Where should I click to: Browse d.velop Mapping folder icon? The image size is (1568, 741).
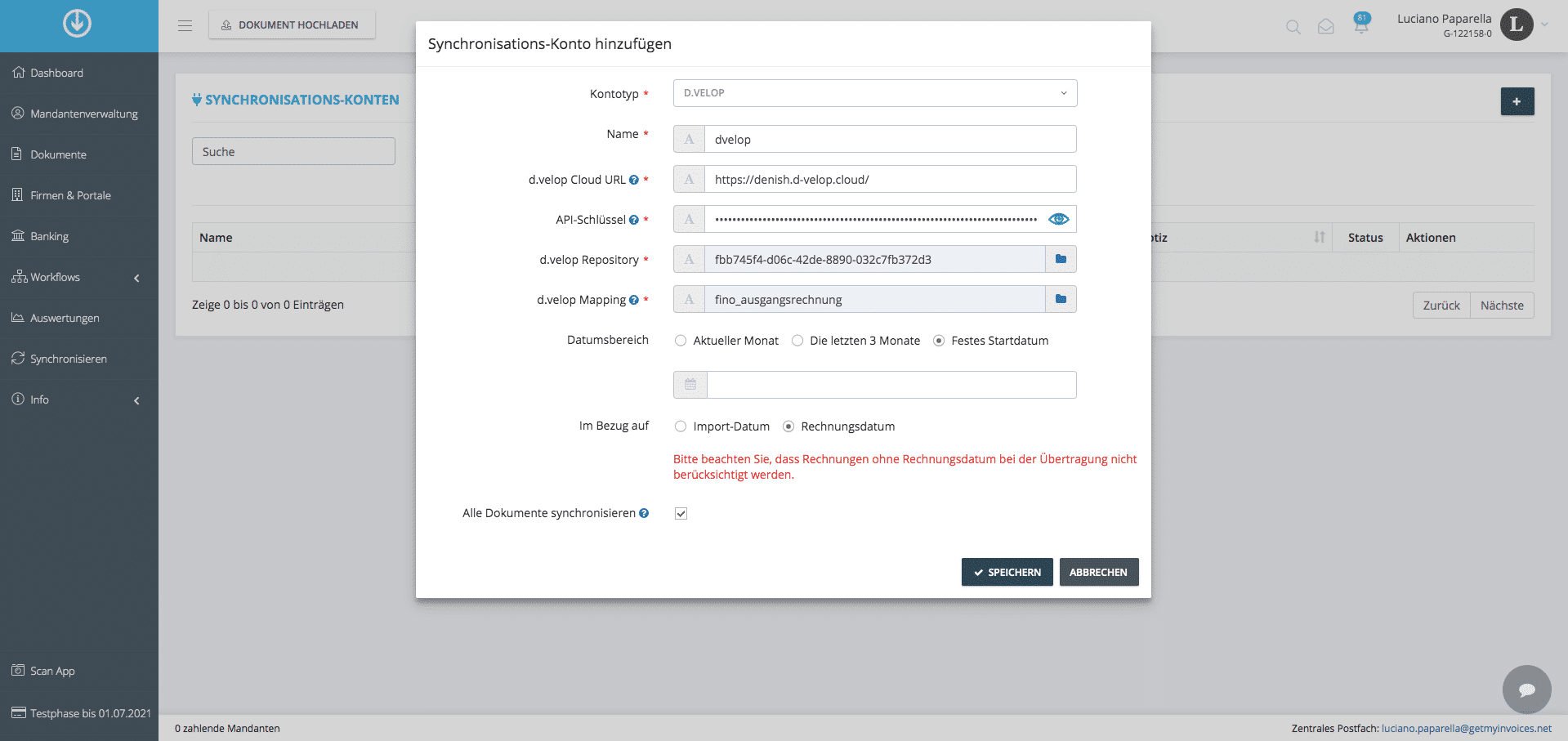(1061, 299)
